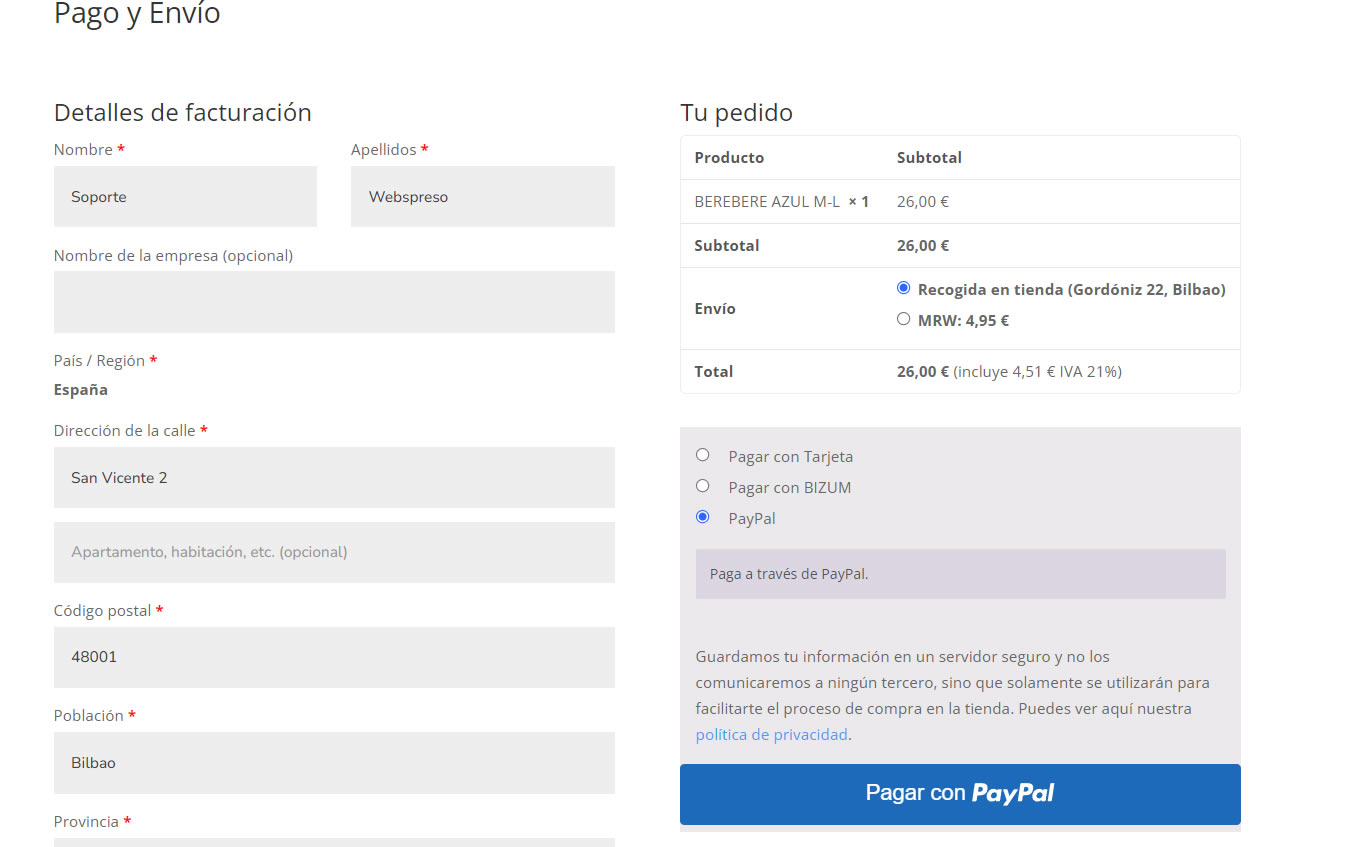The width and height of the screenshot is (1351, 847).
Task: Focus the Nombre de la empresa field
Action: click(334, 302)
